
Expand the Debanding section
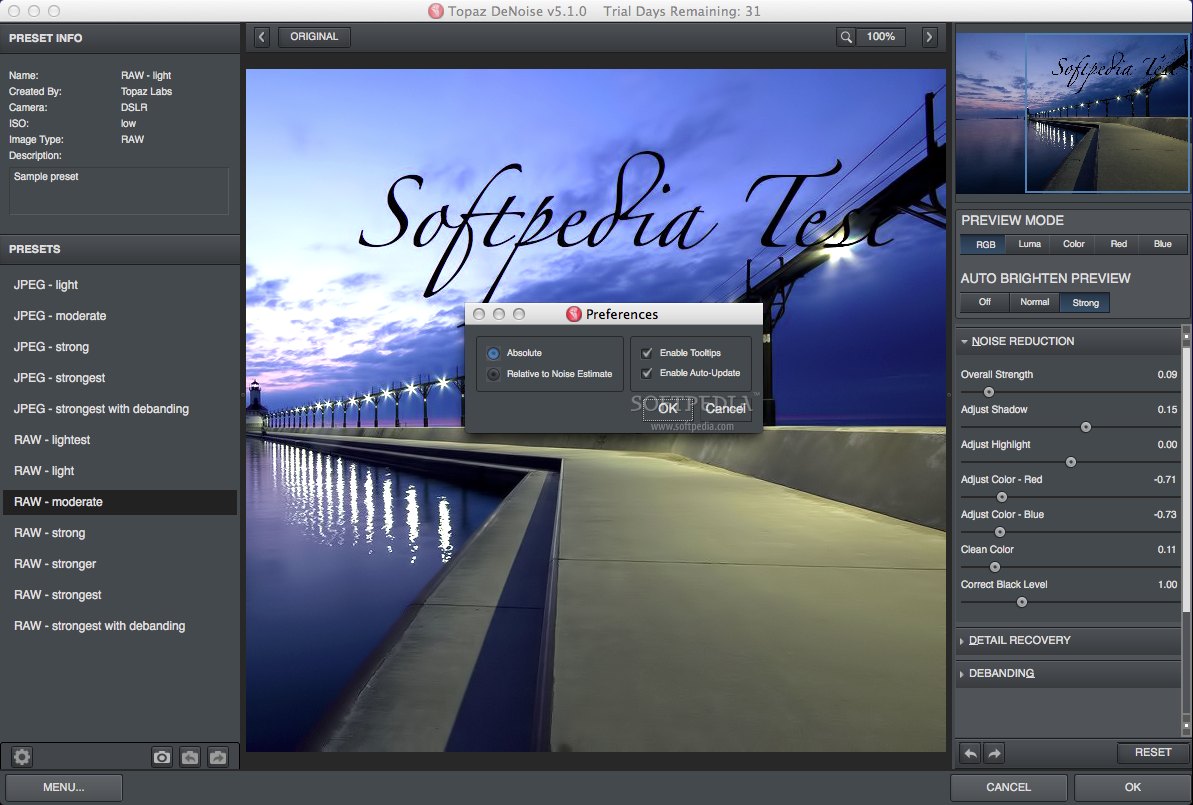(1001, 673)
